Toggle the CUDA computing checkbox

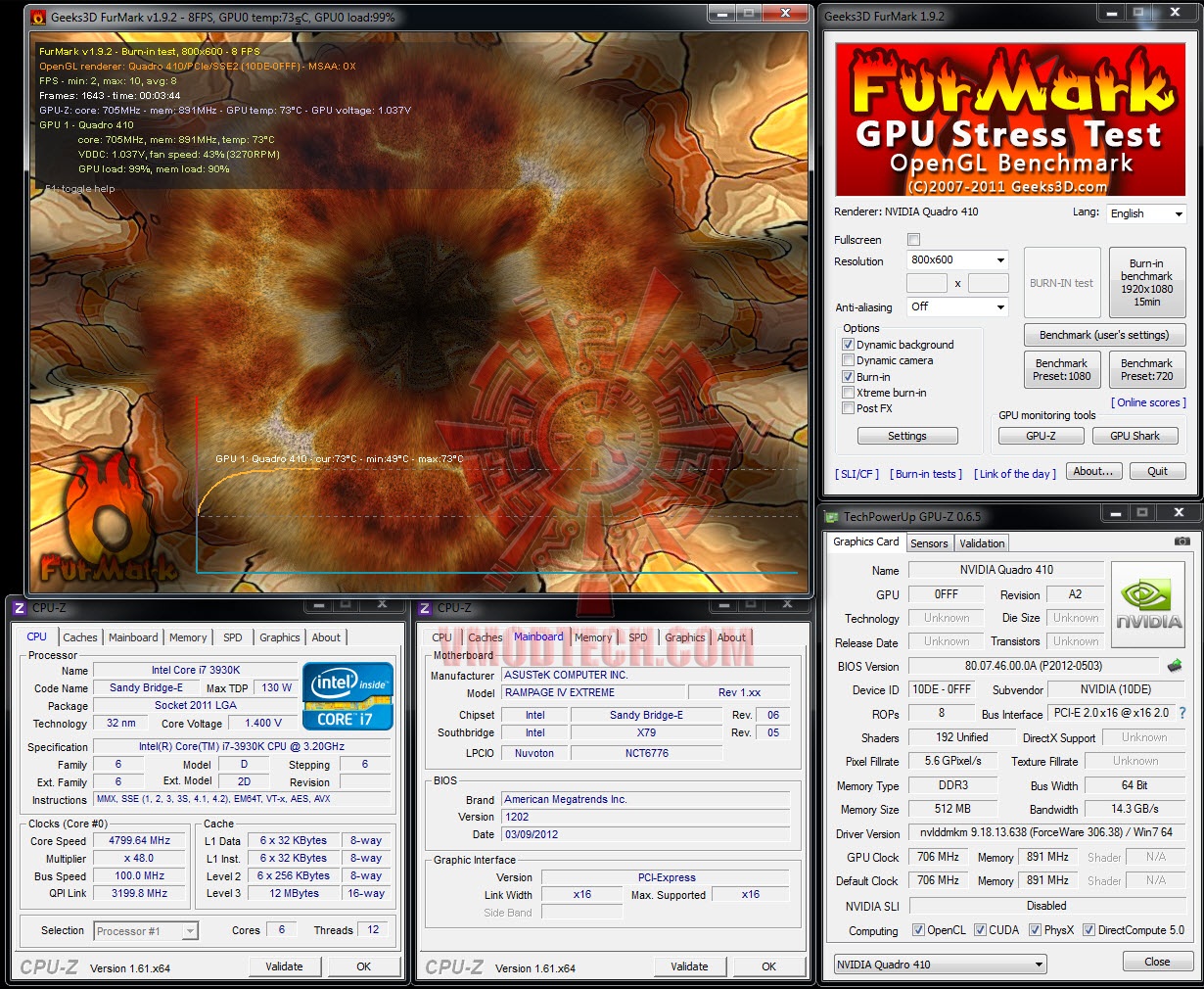(980, 930)
